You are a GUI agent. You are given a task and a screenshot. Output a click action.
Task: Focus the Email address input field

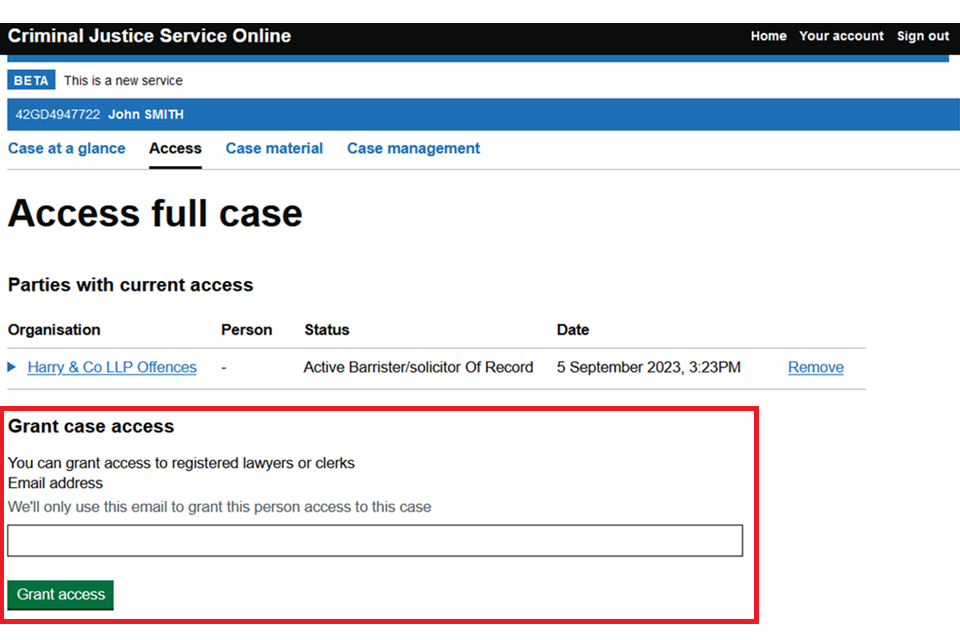click(375, 540)
